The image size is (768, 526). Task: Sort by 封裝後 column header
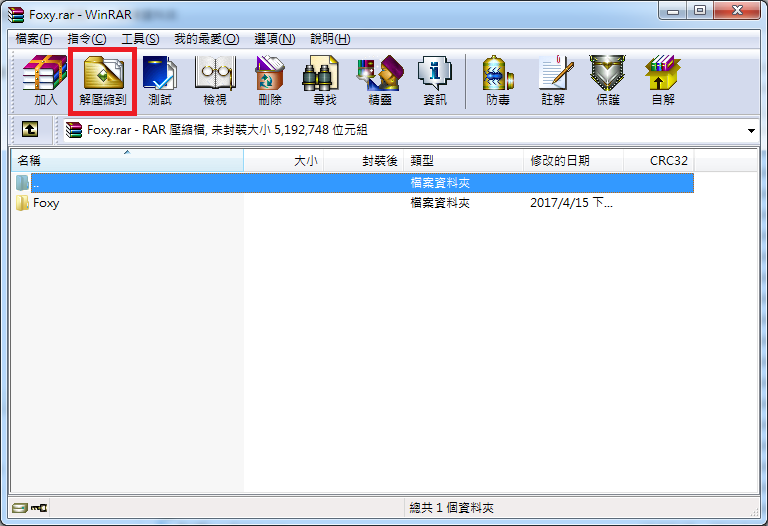[x=364, y=161]
